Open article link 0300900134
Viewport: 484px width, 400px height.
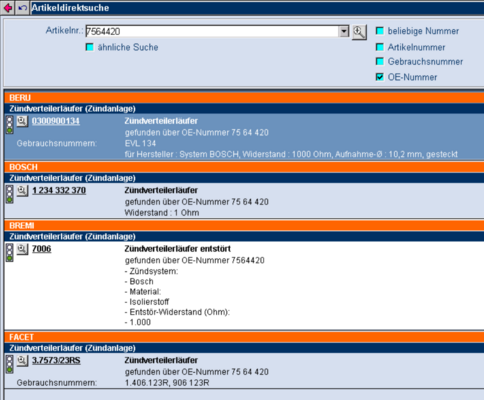point(56,121)
